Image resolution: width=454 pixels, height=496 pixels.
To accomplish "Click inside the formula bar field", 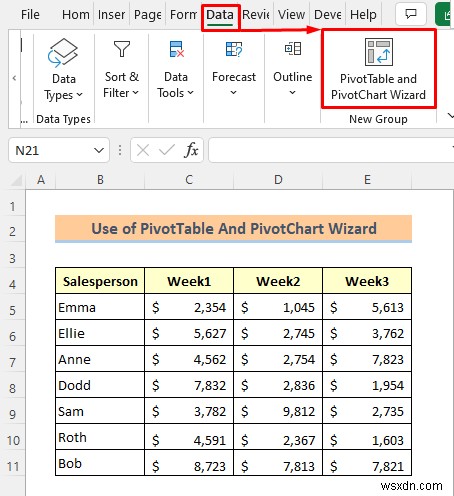I will 331,150.
